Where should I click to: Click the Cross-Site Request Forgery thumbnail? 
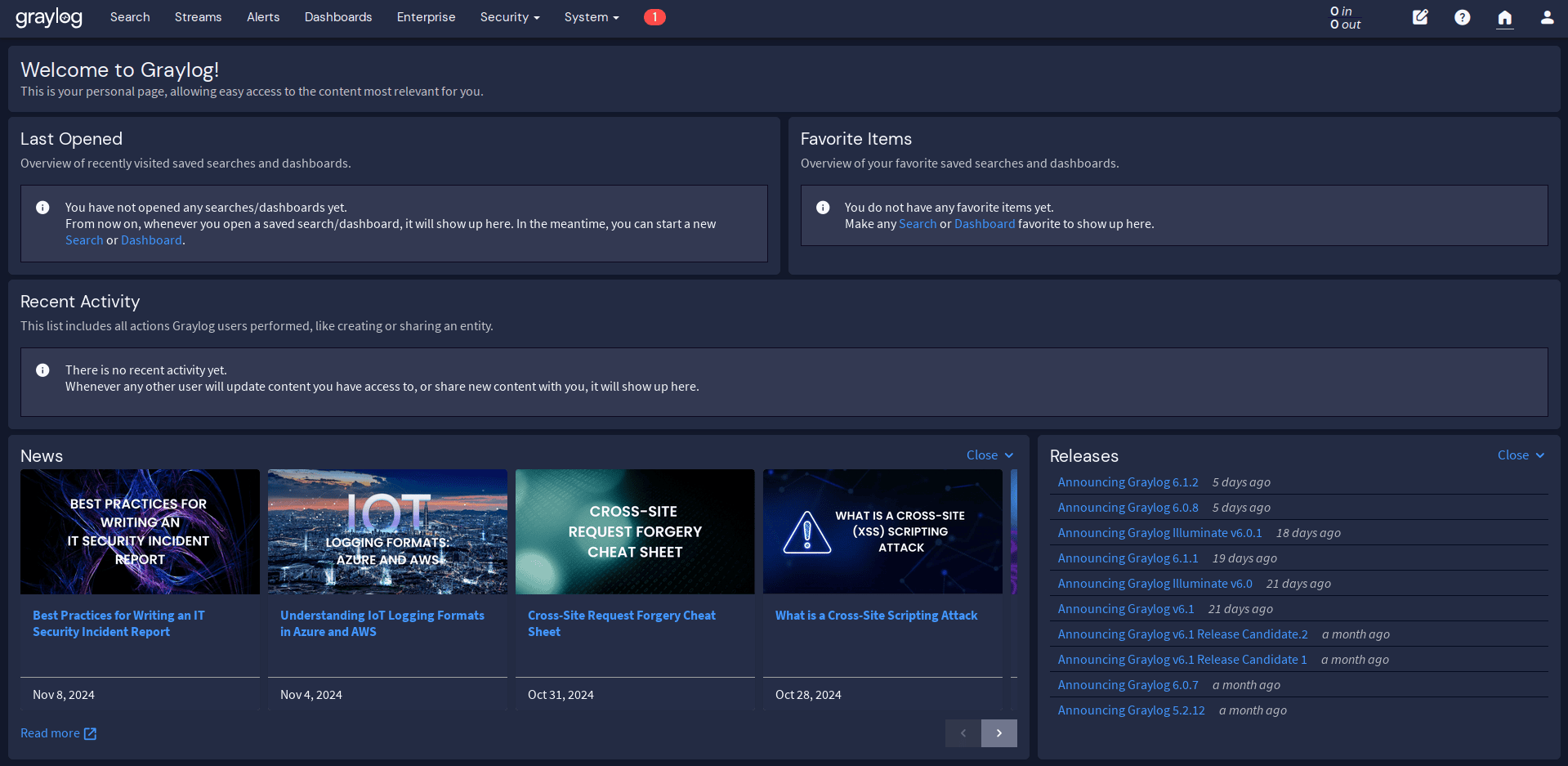635,531
